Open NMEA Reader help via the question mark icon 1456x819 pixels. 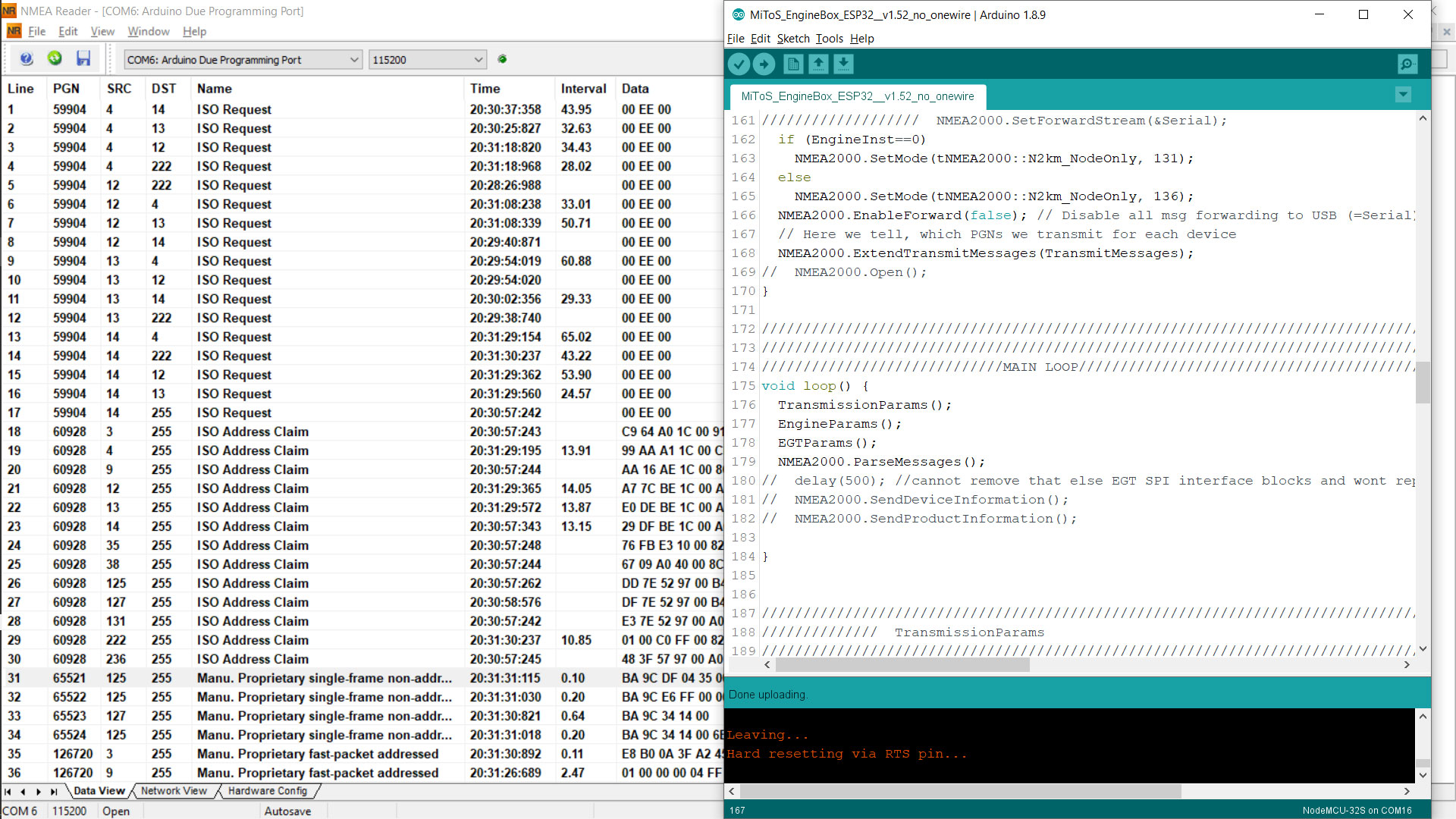26,58
